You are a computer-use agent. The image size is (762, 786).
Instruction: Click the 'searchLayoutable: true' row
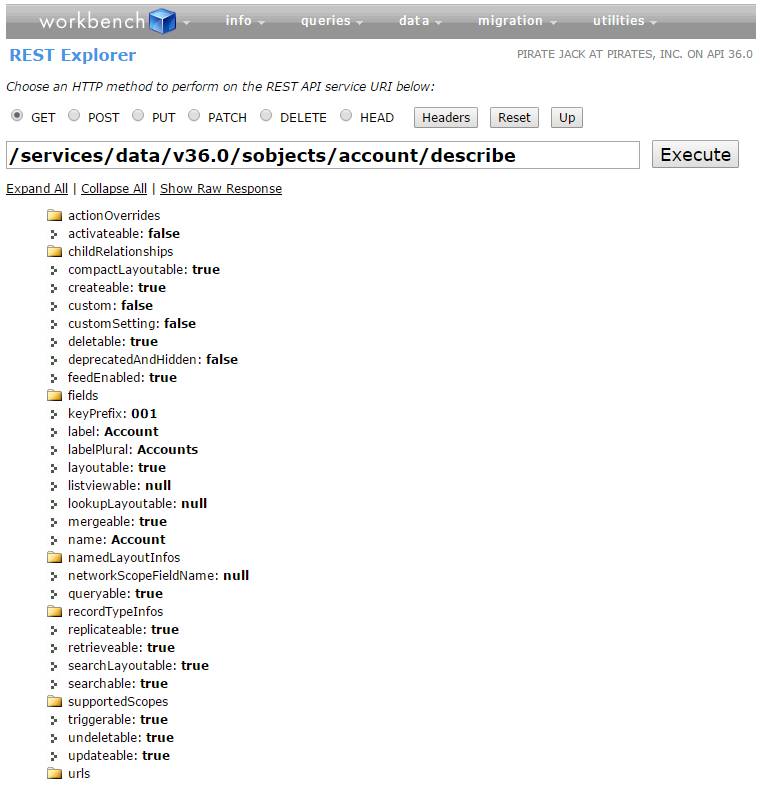coord(138,666)
